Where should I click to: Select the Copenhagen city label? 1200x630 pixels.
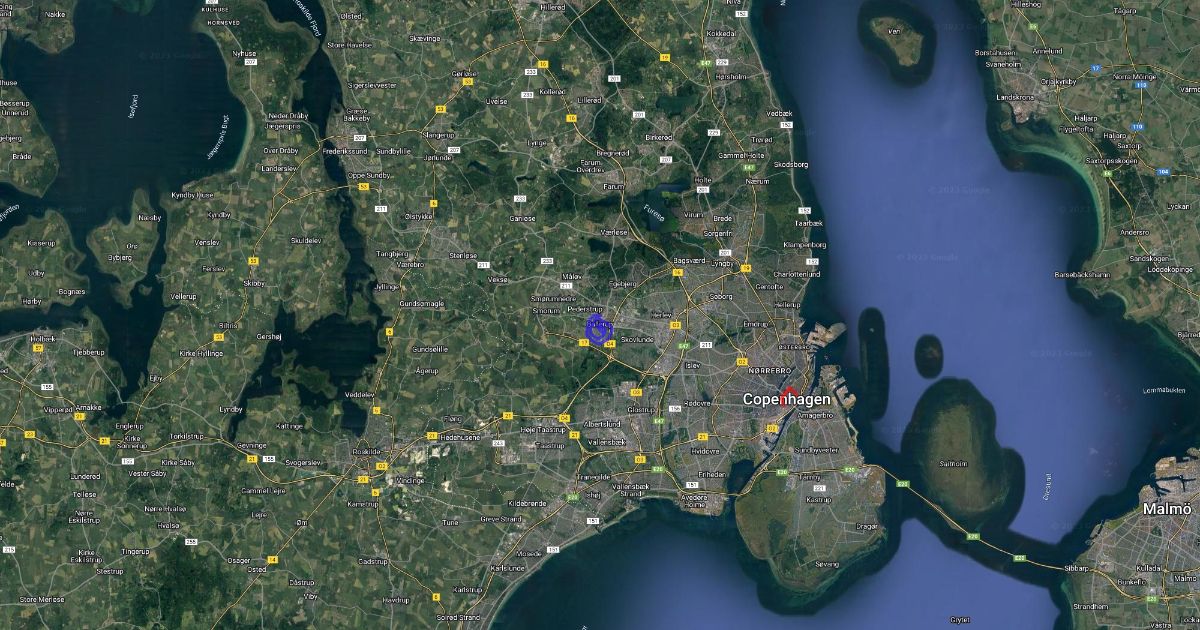(786, 399)
